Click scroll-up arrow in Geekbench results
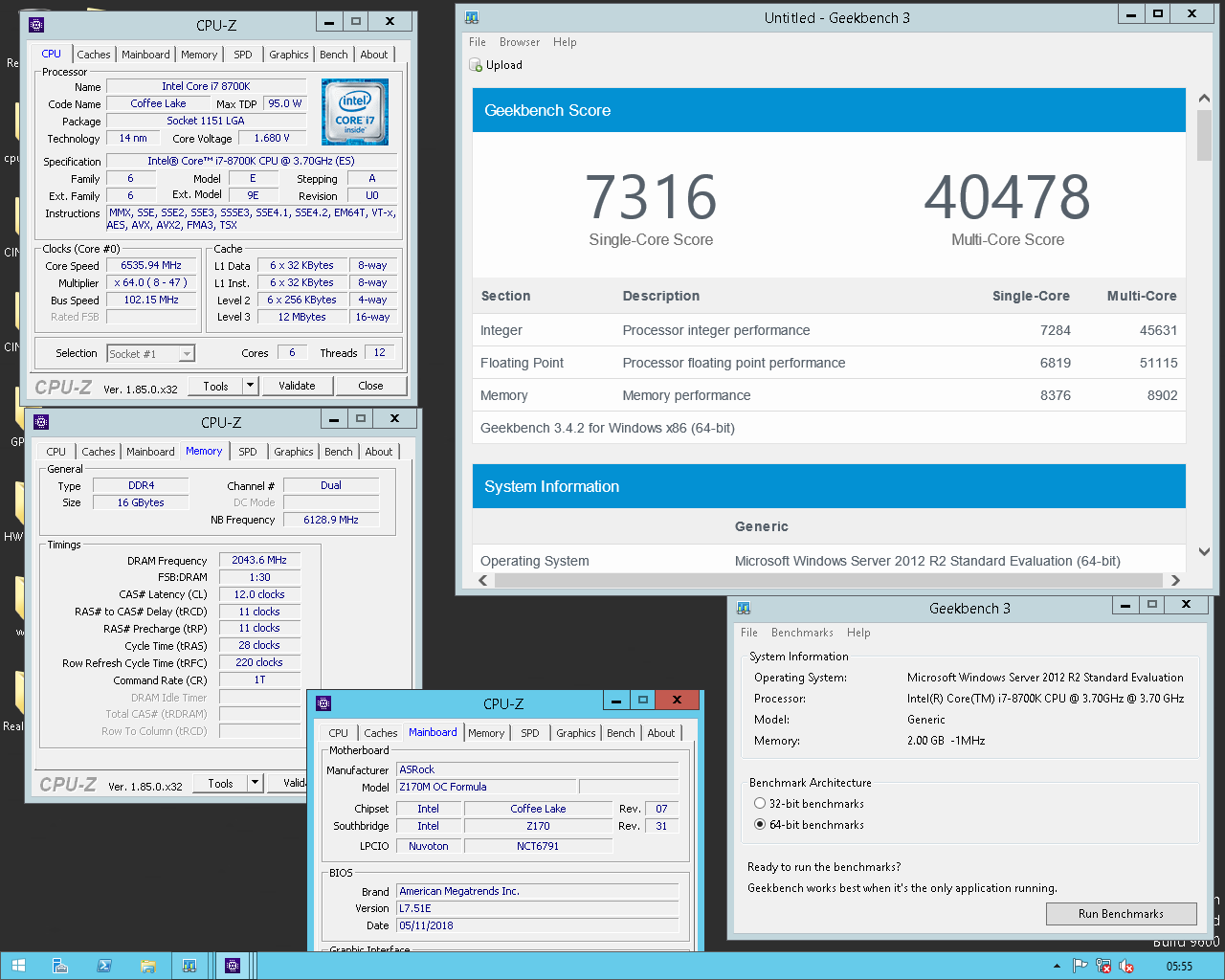The width and height of the screenshot is (1225, 980). (1204, 98)
